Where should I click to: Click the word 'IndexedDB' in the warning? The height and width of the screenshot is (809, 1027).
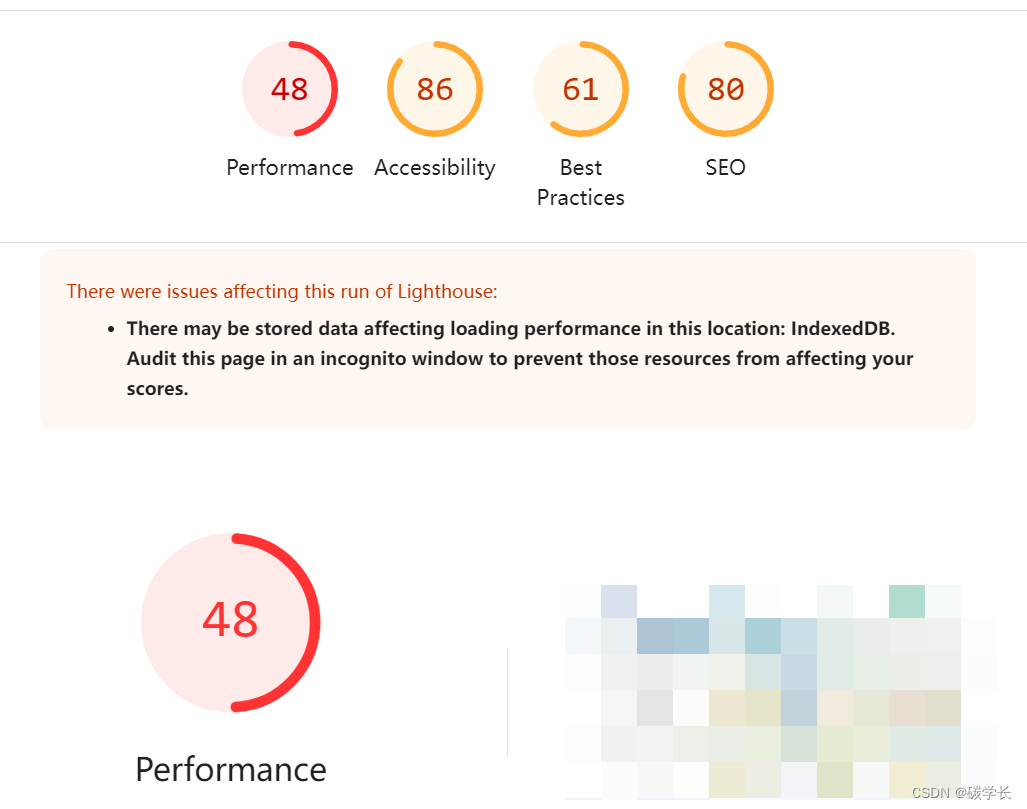[842, 328]
